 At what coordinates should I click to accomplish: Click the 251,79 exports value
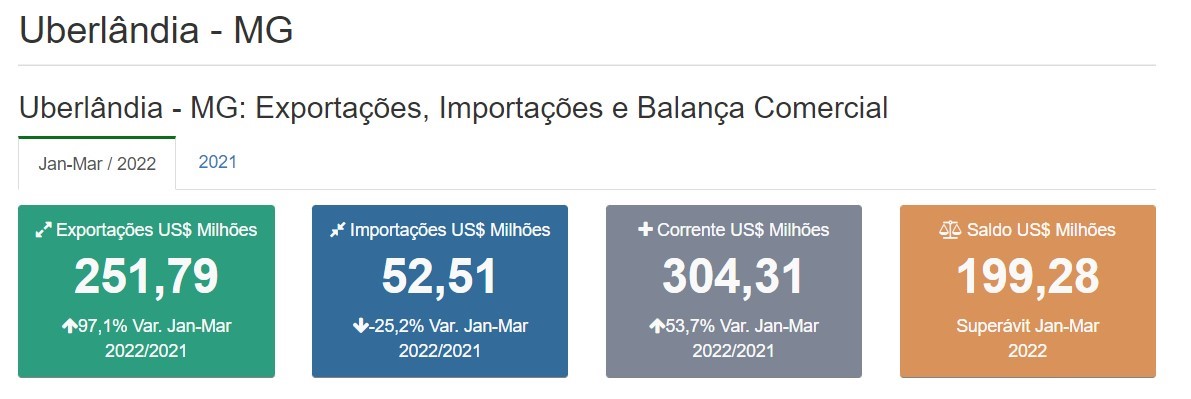(x=147, y=277)
